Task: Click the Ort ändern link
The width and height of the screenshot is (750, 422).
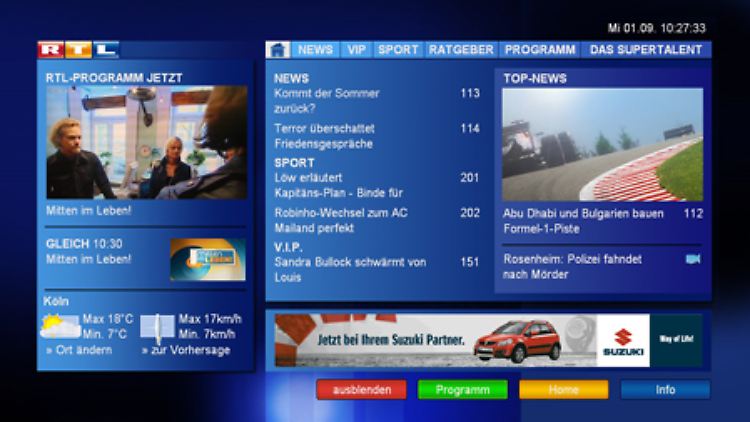Action: [x=76, y=350]
